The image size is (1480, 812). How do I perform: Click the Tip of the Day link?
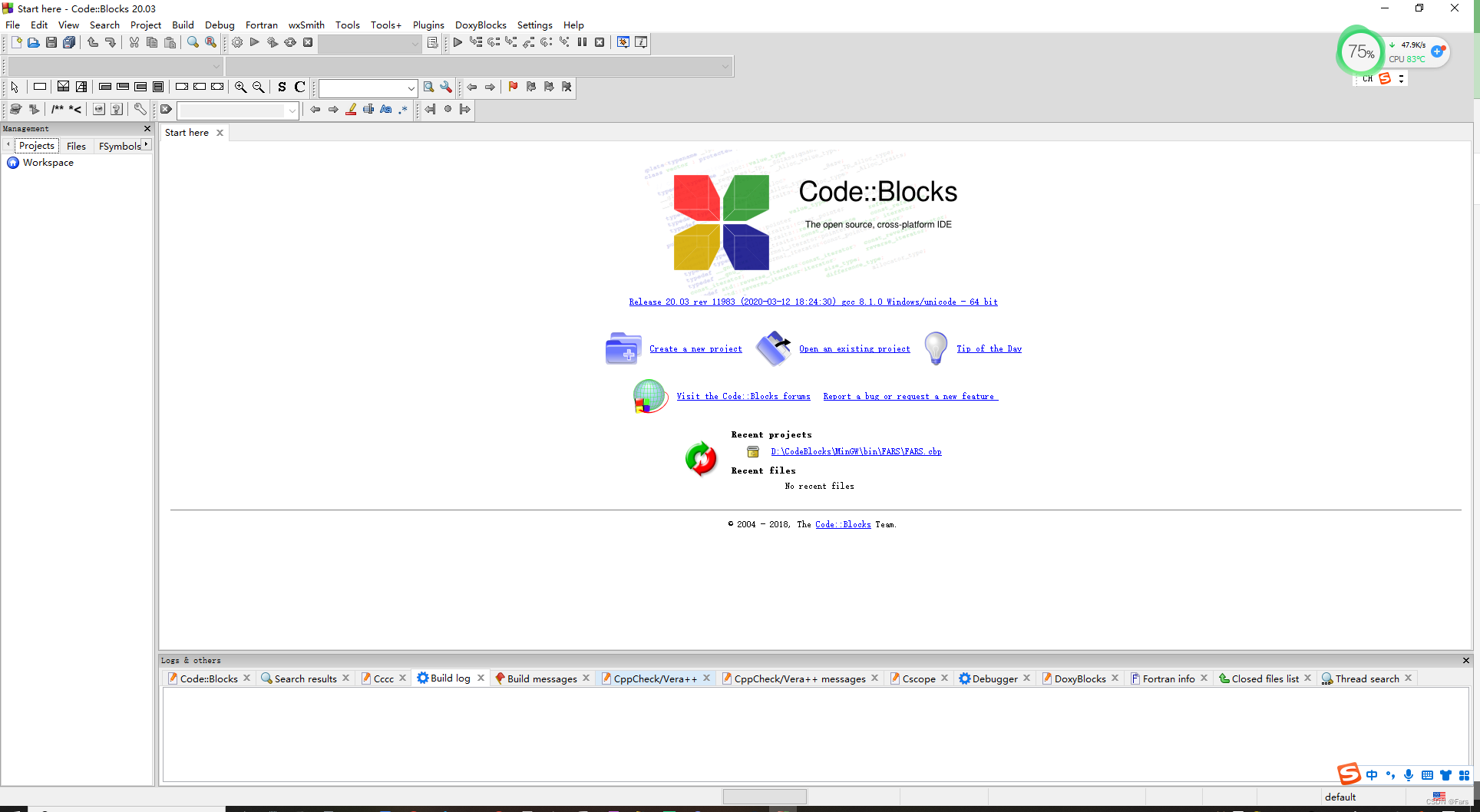coord(989,349)
